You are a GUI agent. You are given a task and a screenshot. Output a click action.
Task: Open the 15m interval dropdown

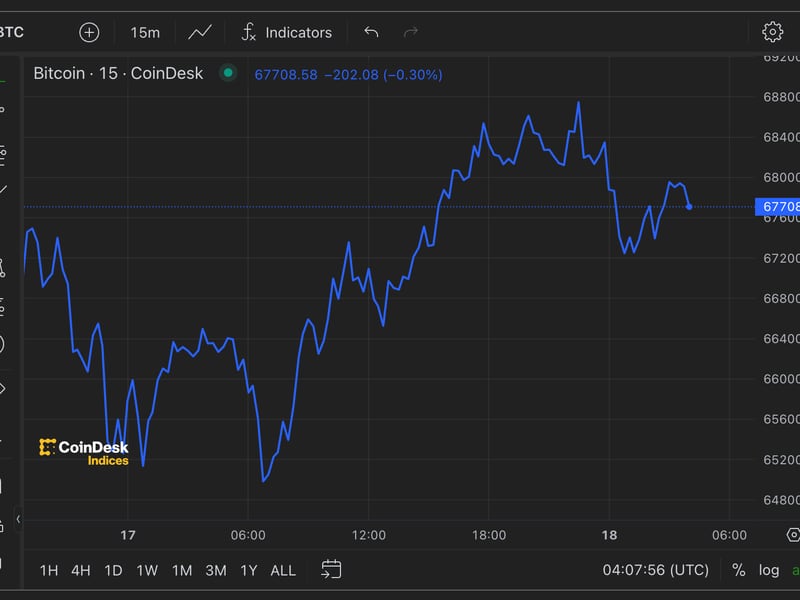[x=145, y=32]
